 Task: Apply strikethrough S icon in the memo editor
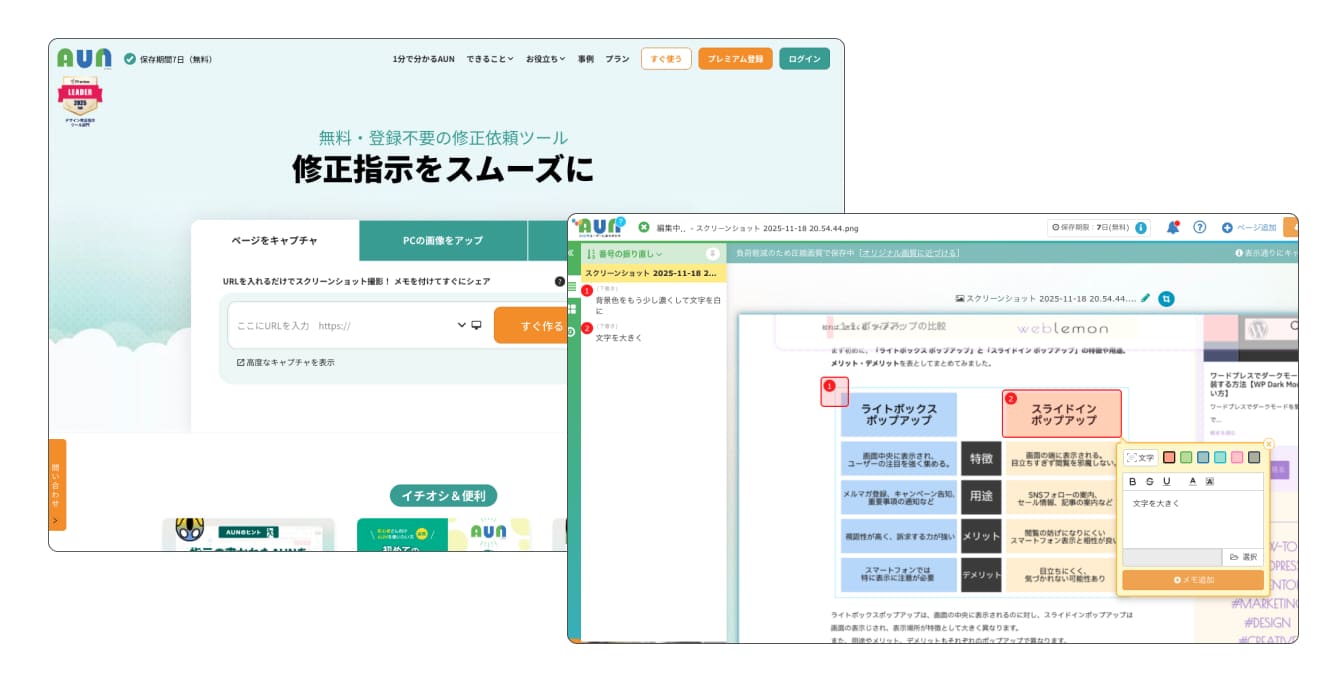(1150, 481)
